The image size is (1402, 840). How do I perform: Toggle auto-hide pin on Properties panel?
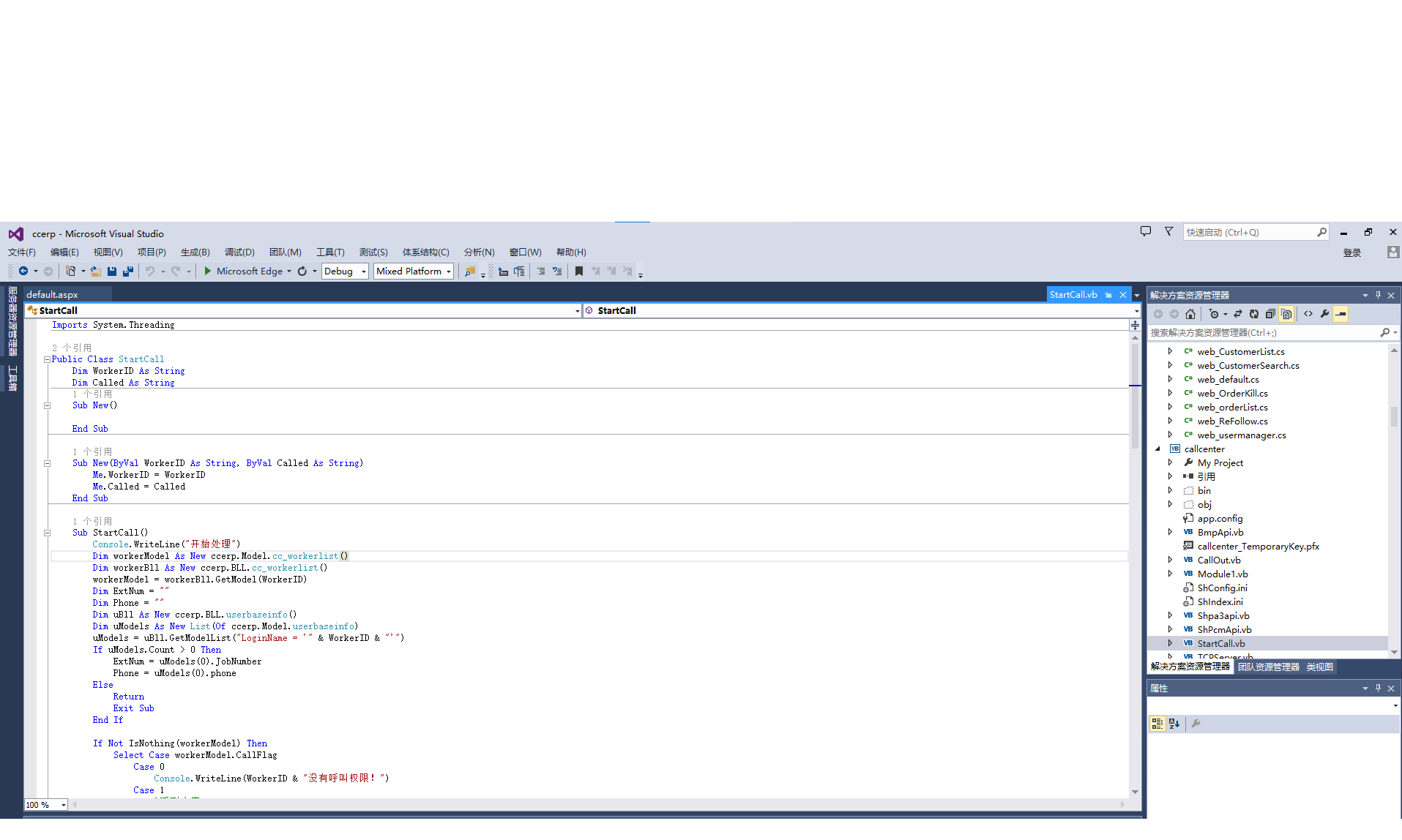(x=1378, y=688)
